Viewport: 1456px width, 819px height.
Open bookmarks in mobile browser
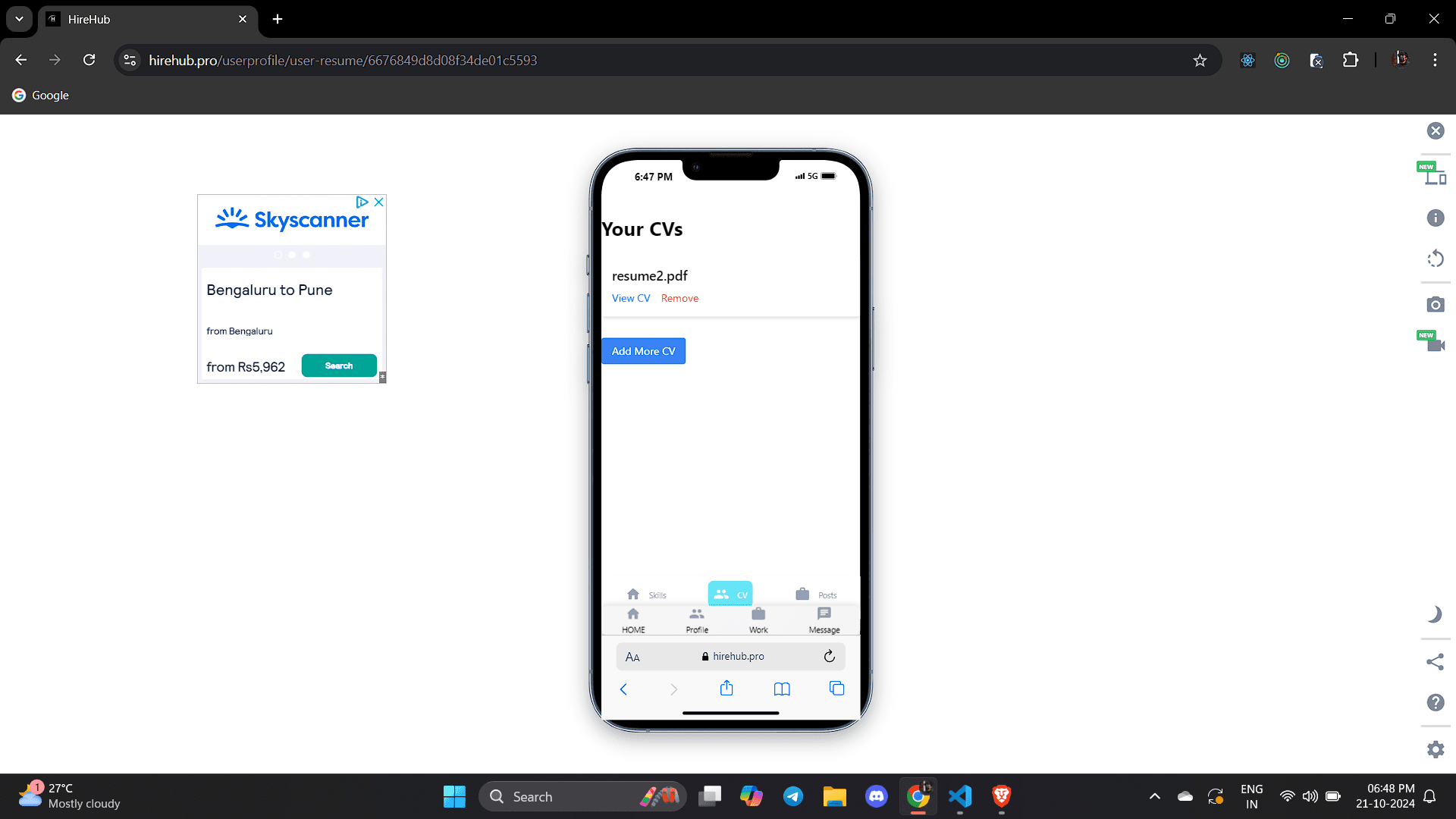point(781,688)
